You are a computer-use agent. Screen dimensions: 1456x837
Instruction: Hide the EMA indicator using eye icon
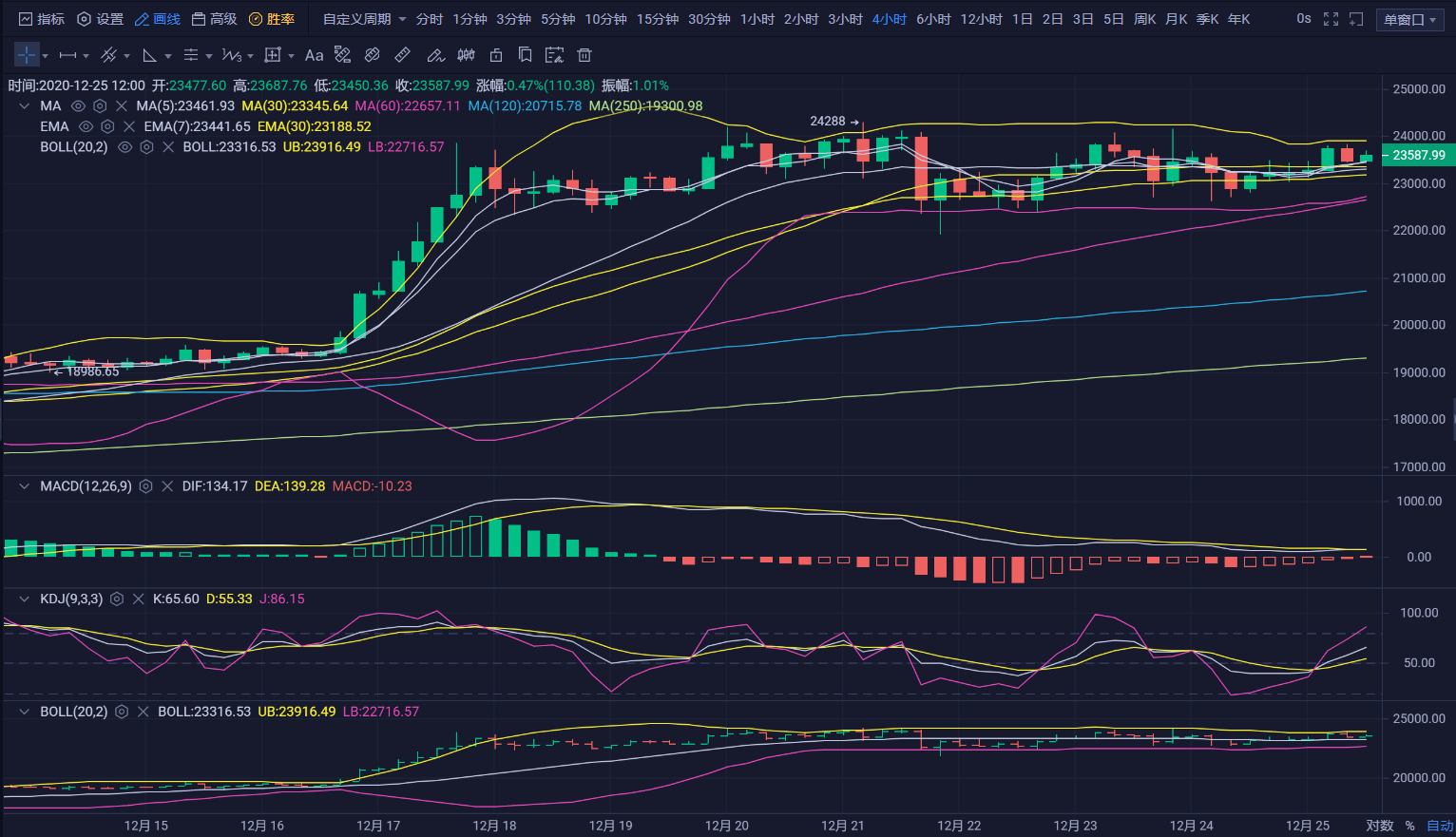click(x=86, y=126)
